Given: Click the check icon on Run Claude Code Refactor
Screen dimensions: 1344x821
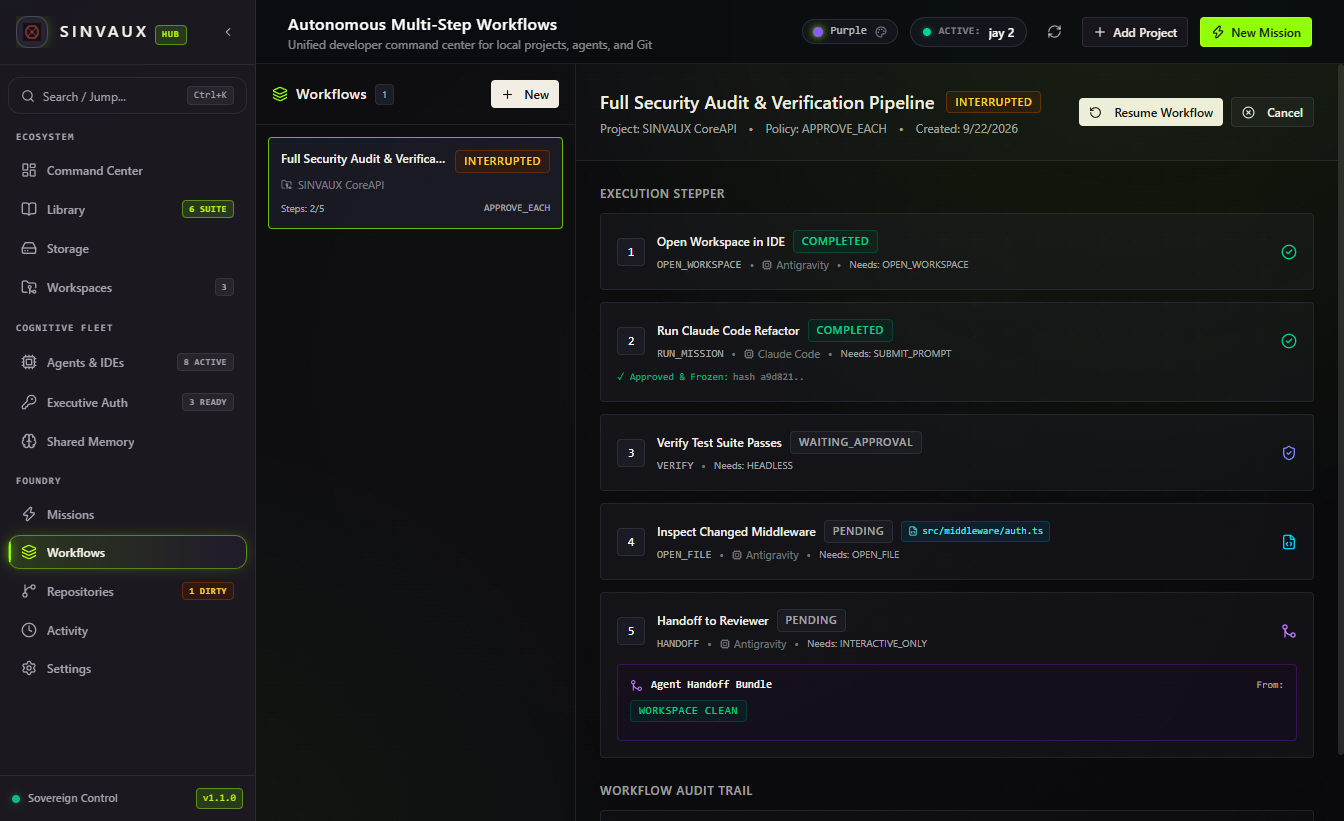Looking at the screenshot, I should click(1289, 341).
